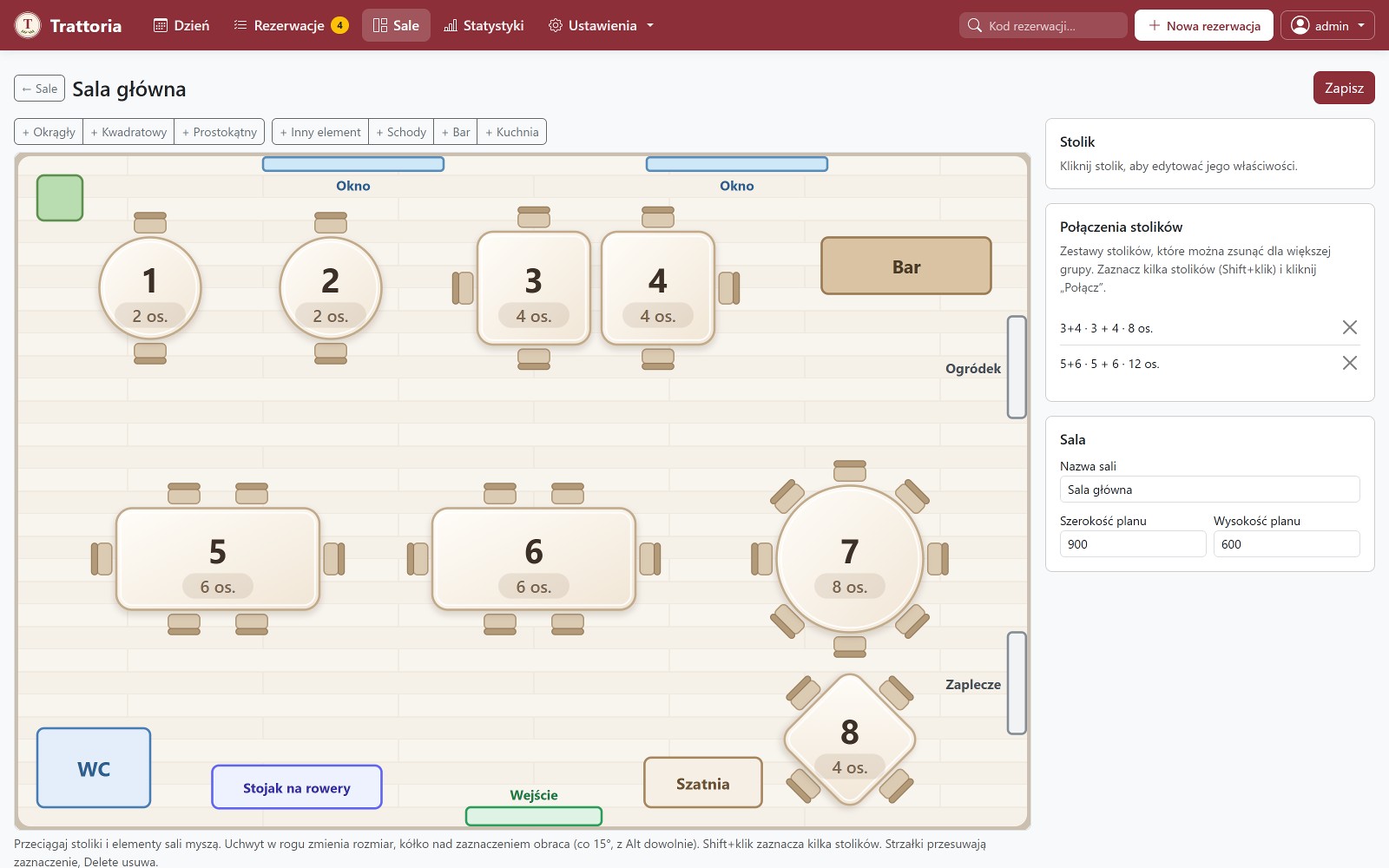Open the Dzień calendar view
This screenshot has height=868, width=1389.
[x=181, y=25]
